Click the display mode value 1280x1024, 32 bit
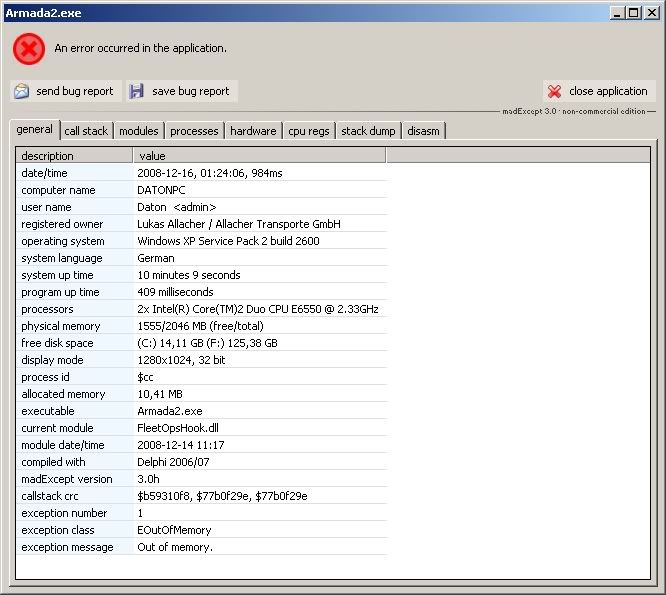 (181, 360)
